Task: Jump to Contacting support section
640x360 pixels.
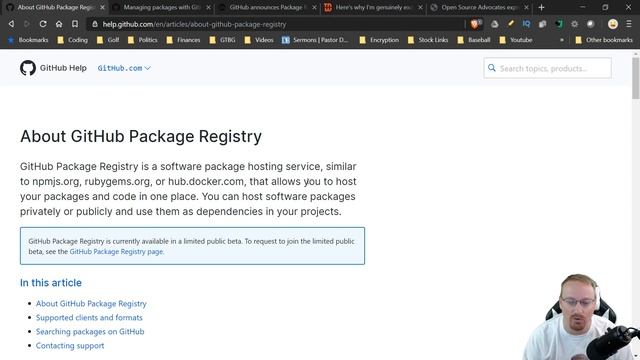Action: point(70,346)
